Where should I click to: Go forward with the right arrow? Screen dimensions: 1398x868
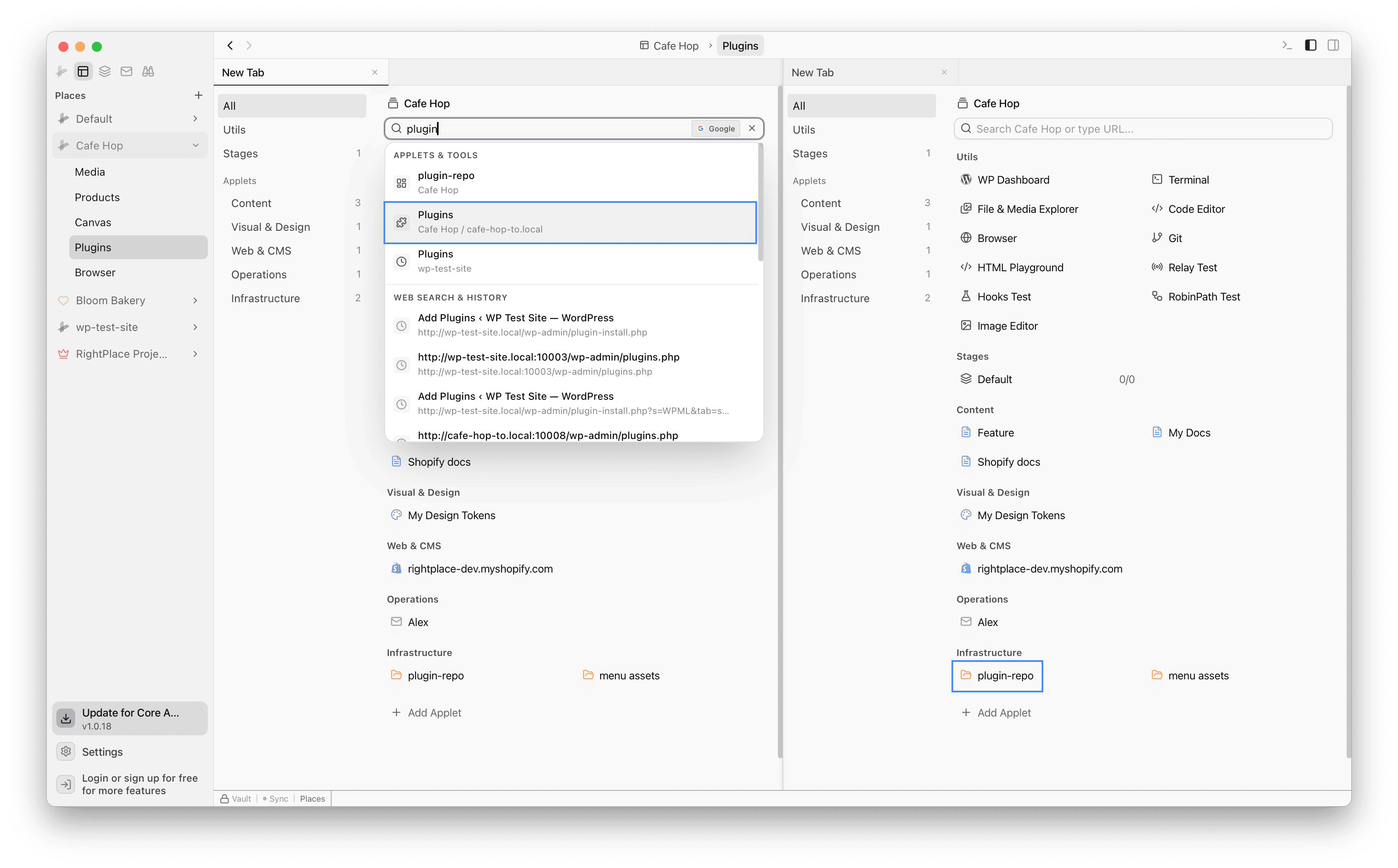(249, 45)
